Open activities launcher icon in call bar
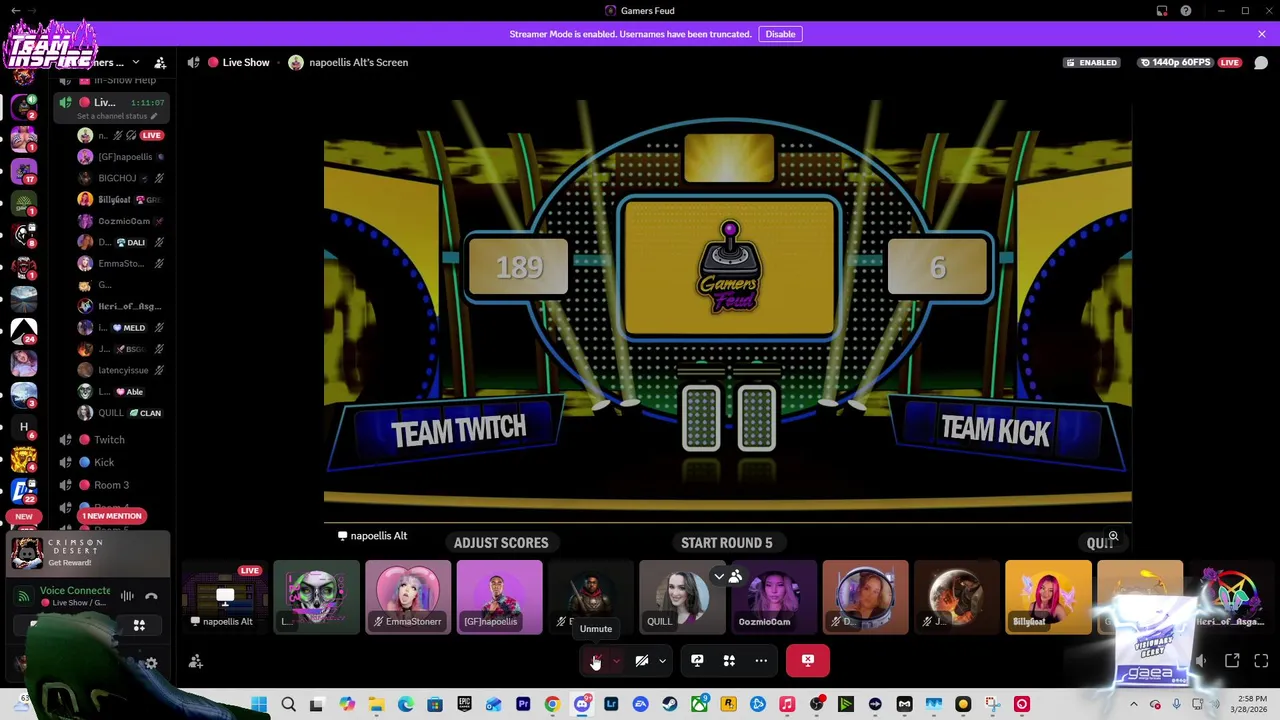The width and height of the screenshot is (1280, 720). (729, 660)
